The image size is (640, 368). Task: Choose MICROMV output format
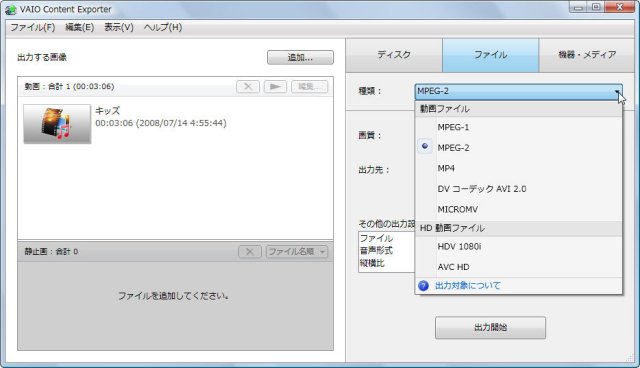tap(519, 209)
